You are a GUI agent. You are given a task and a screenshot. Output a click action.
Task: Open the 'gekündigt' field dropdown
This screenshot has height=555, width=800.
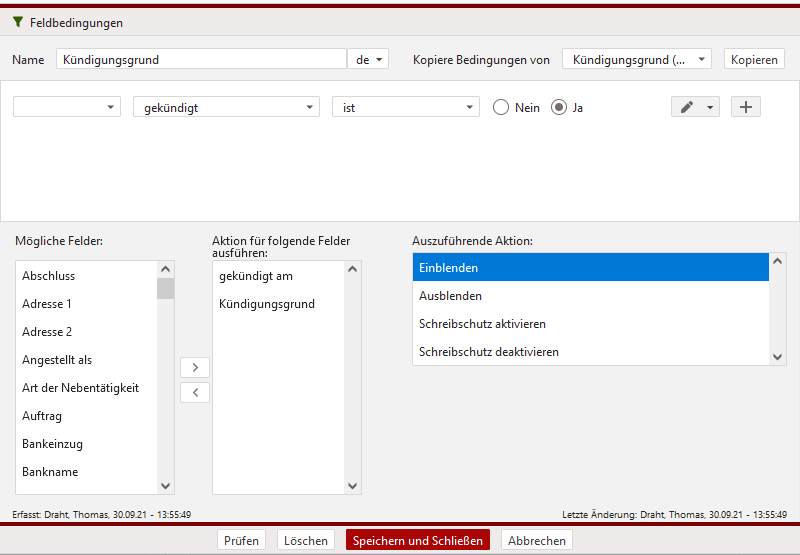click(x=226, y=107)
